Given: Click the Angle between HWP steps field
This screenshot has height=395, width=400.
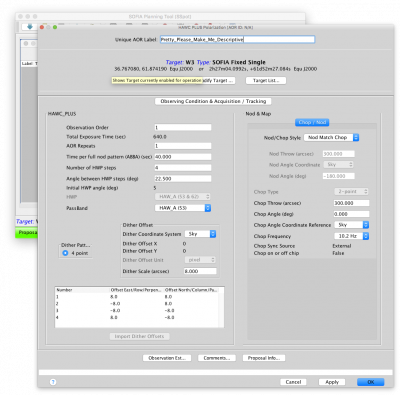Looking at the screenshot, I should 183,179.
